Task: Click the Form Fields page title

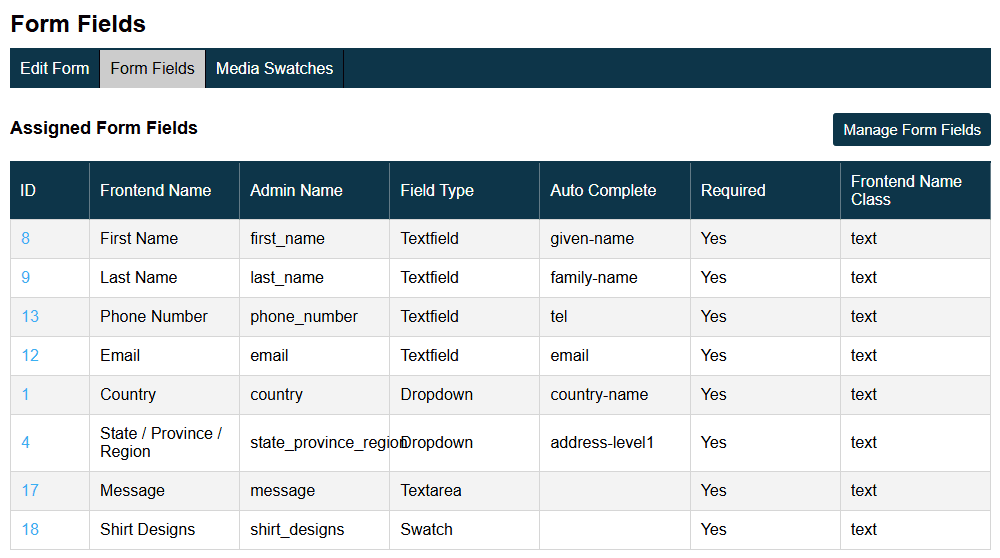Action: click(78, 24)
